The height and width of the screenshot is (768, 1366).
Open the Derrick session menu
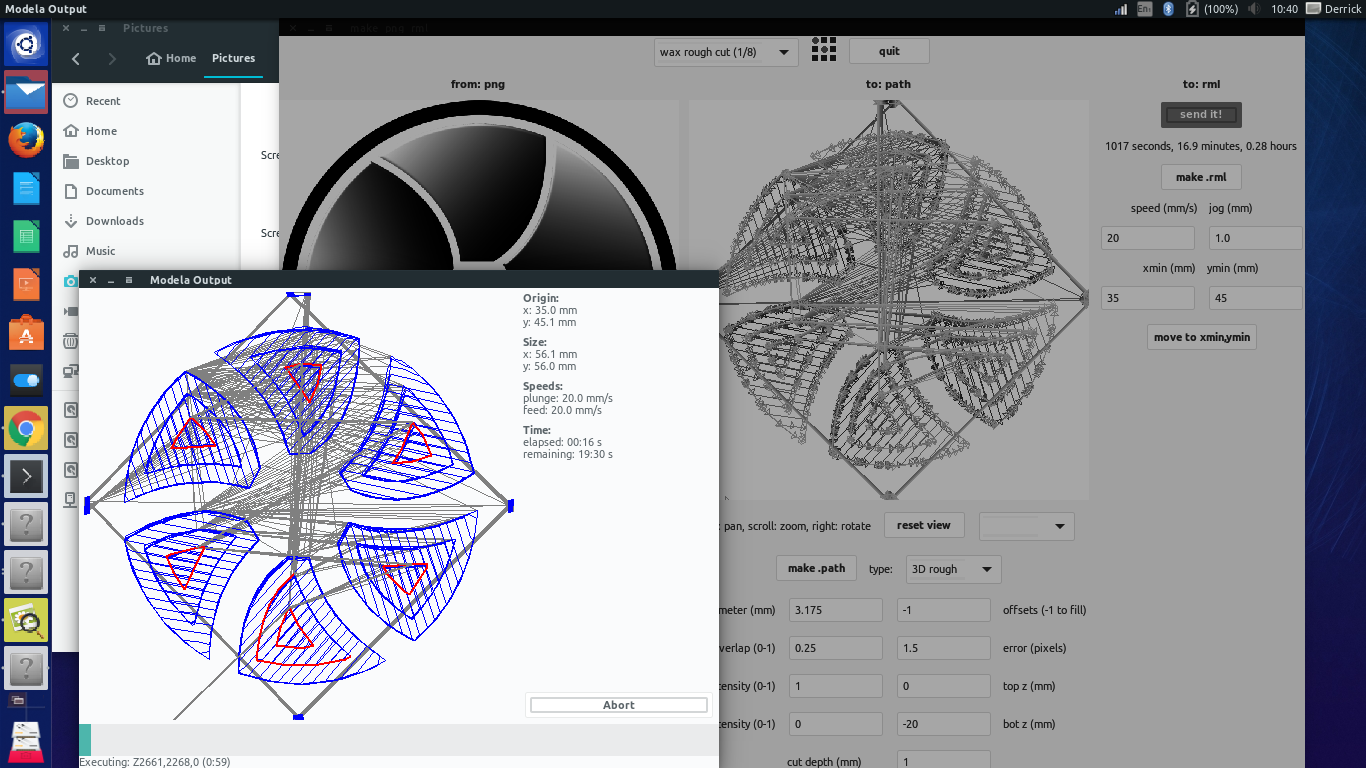coord(1334,9)
